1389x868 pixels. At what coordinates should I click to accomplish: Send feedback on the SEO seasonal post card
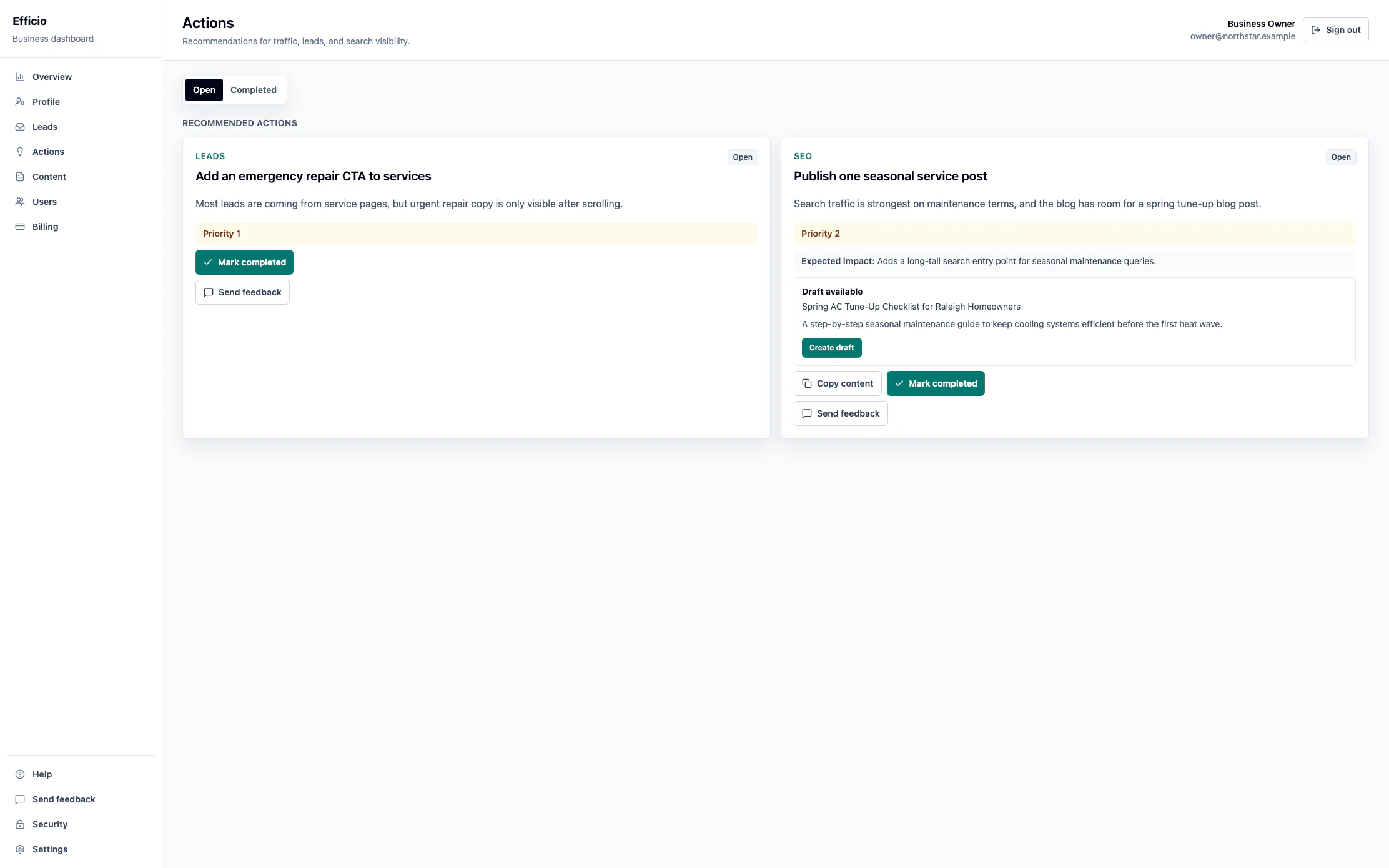pos(841,413)
